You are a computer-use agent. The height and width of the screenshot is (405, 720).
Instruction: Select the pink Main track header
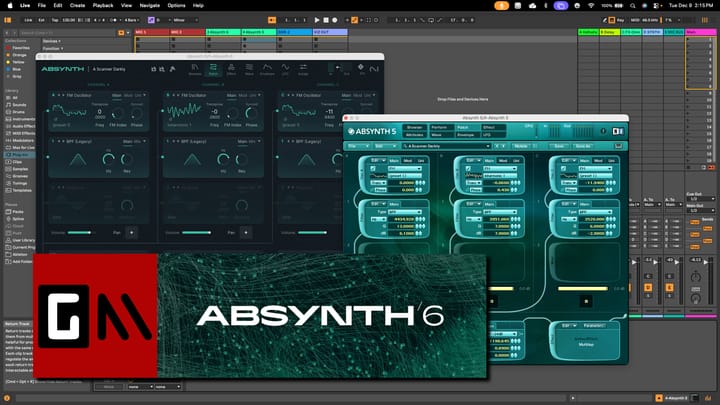tap(700, 32)
